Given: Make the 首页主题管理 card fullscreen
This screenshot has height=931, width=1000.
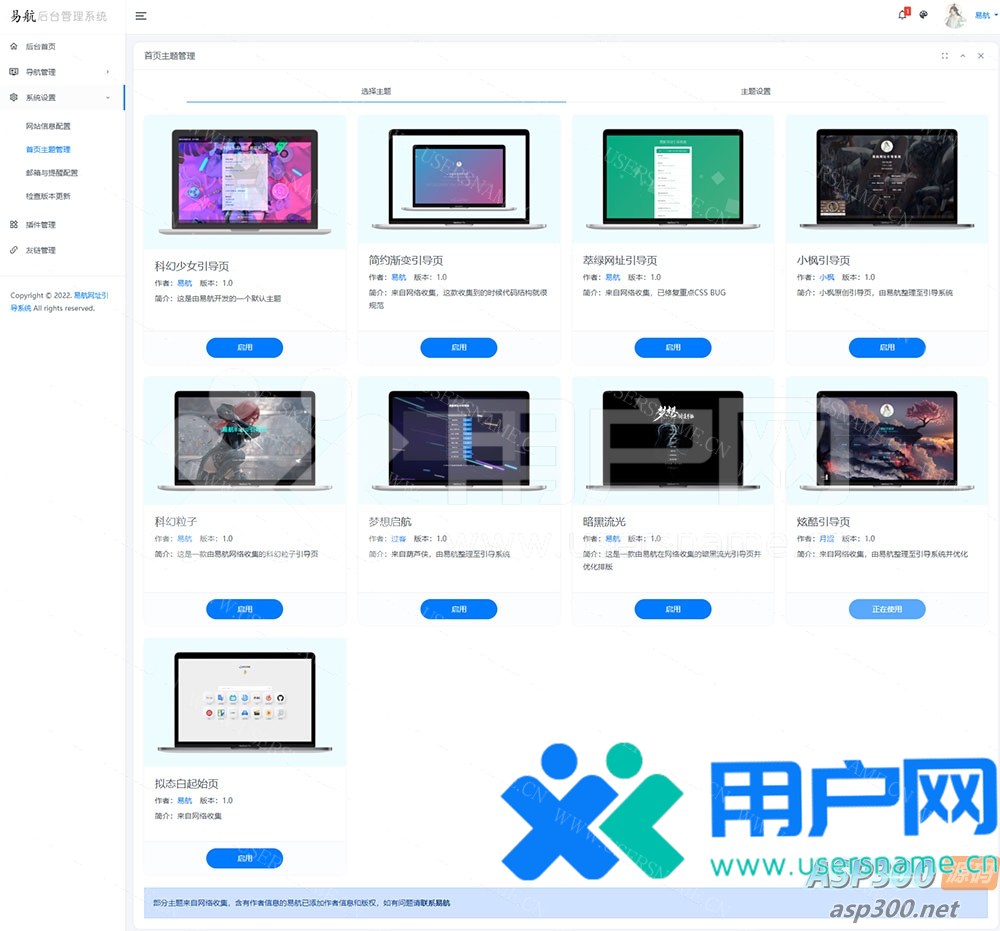Looking at the screenshot, I should pyautogui.click(x=945, y=56).
